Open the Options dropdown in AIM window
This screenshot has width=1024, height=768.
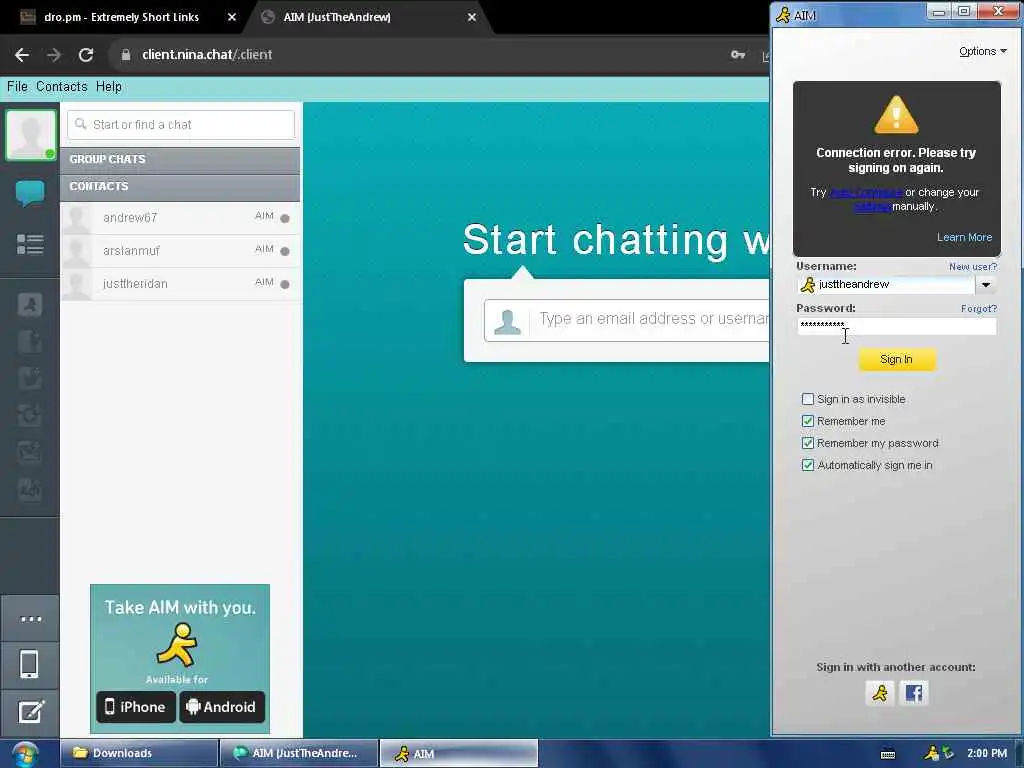(x=983, y=51)
